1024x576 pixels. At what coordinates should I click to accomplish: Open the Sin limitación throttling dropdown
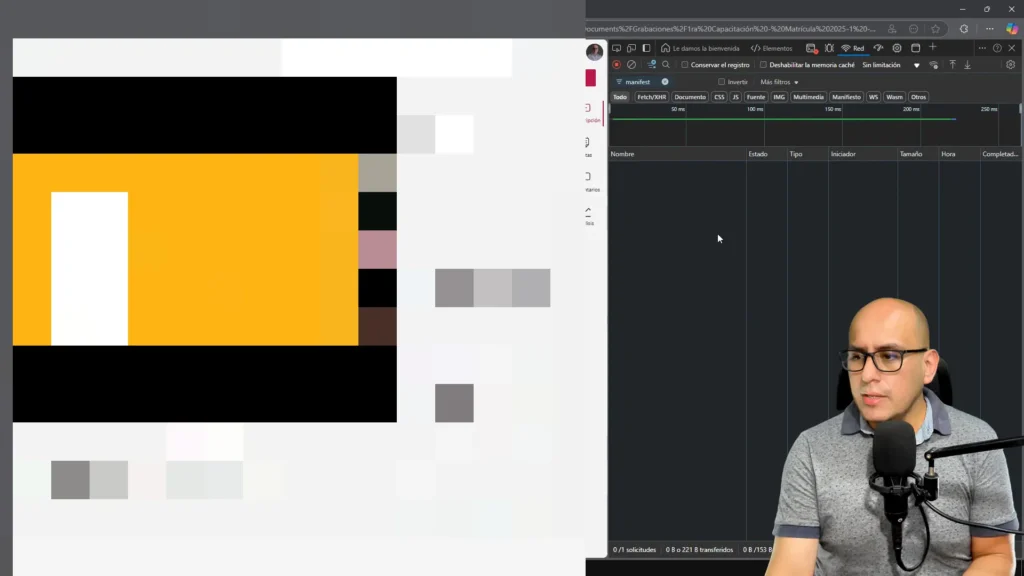click(890, 65)
